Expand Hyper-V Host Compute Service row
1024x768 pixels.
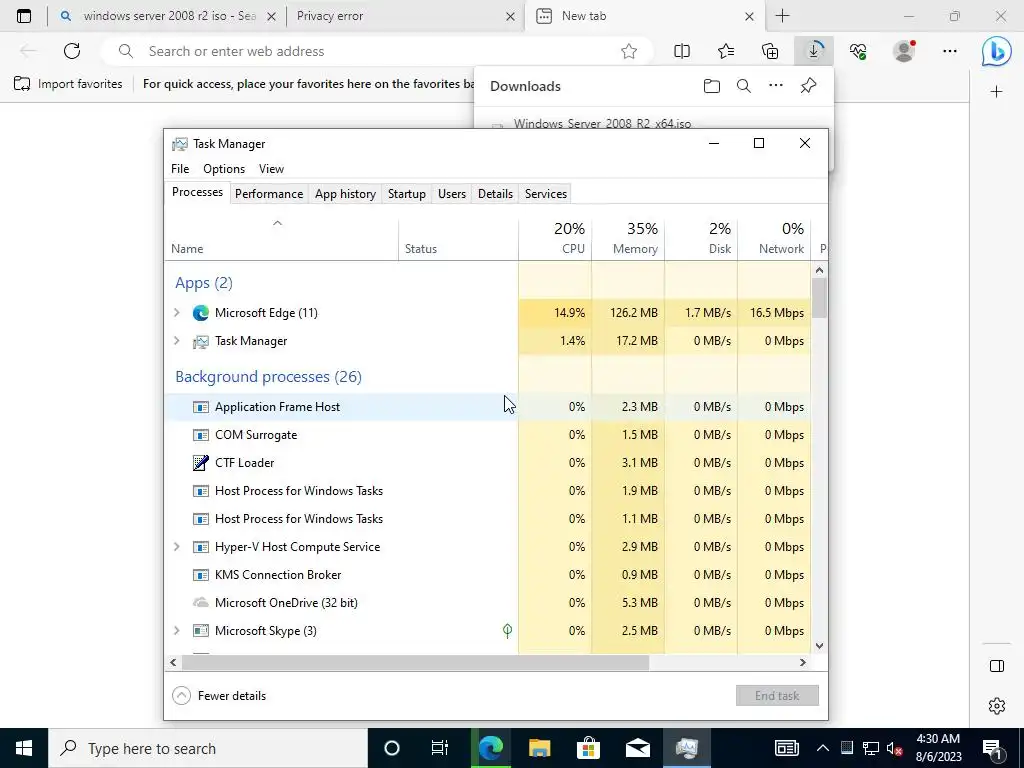[x=176, y=547]
